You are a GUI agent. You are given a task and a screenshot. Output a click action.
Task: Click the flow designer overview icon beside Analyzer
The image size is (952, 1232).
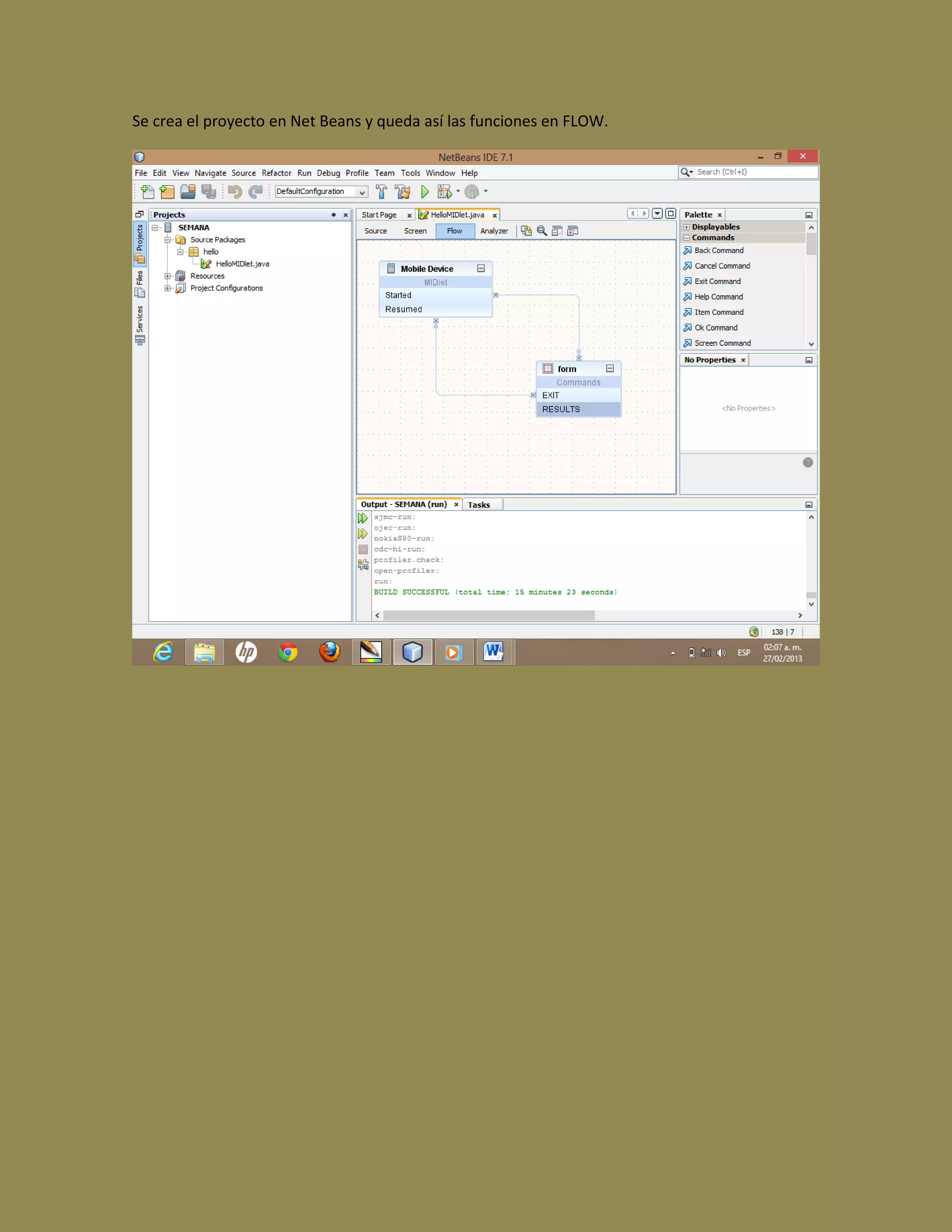[526, 231]
